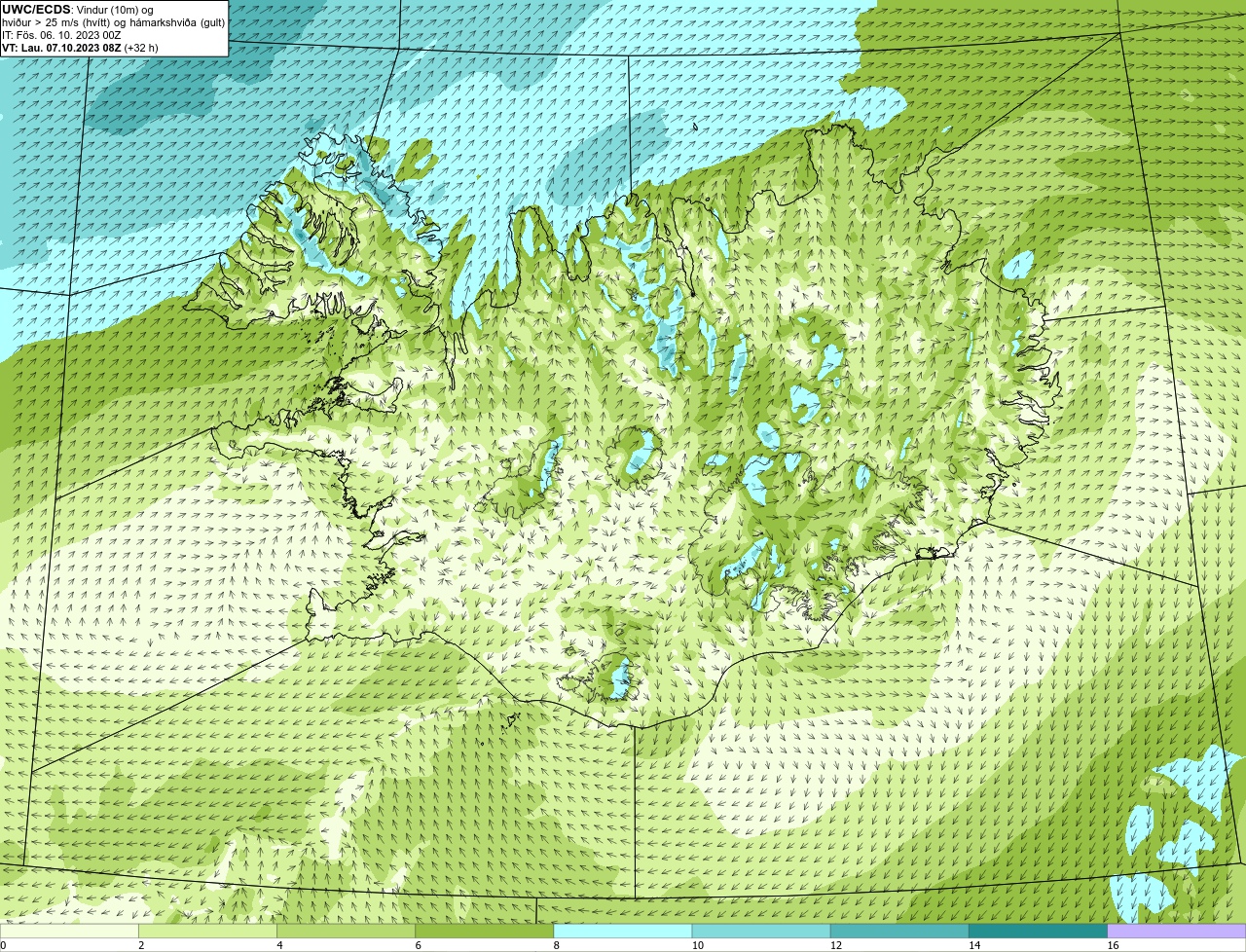The height and width of the screenshot is (952, 1246).
Task: Click the 'VT: Lau. 07.10.2023 08Z (+32 h)' line
Action: 80,48
